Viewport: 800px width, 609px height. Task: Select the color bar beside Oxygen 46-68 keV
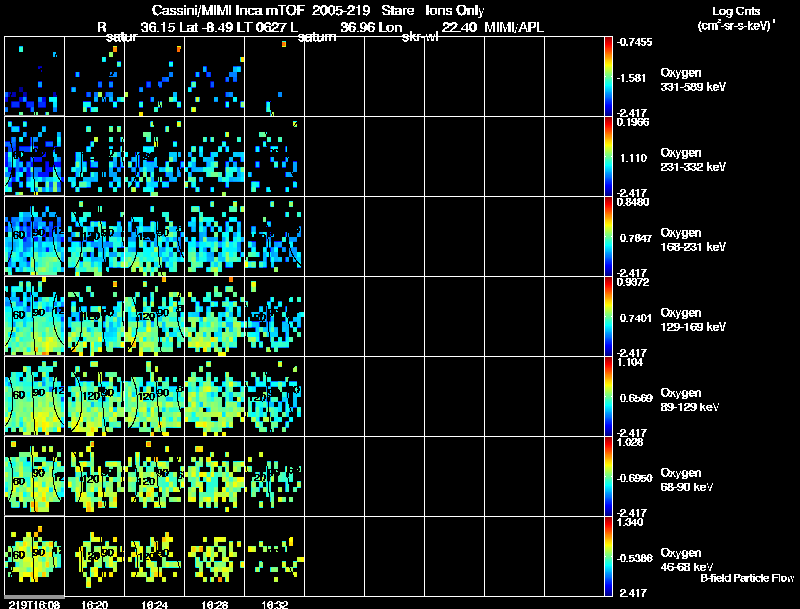coord(610,556)
